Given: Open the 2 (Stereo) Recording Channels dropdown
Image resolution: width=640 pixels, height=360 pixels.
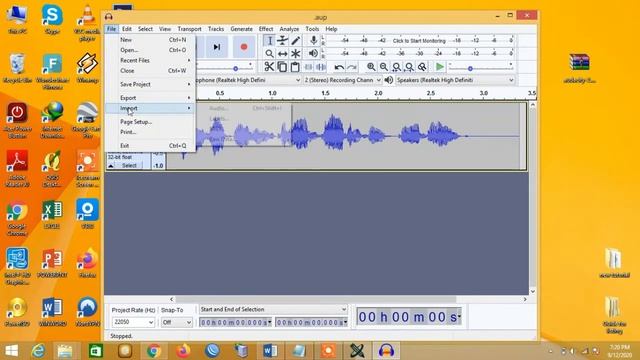Looking at the screenshot, I should tap(342, 80).
